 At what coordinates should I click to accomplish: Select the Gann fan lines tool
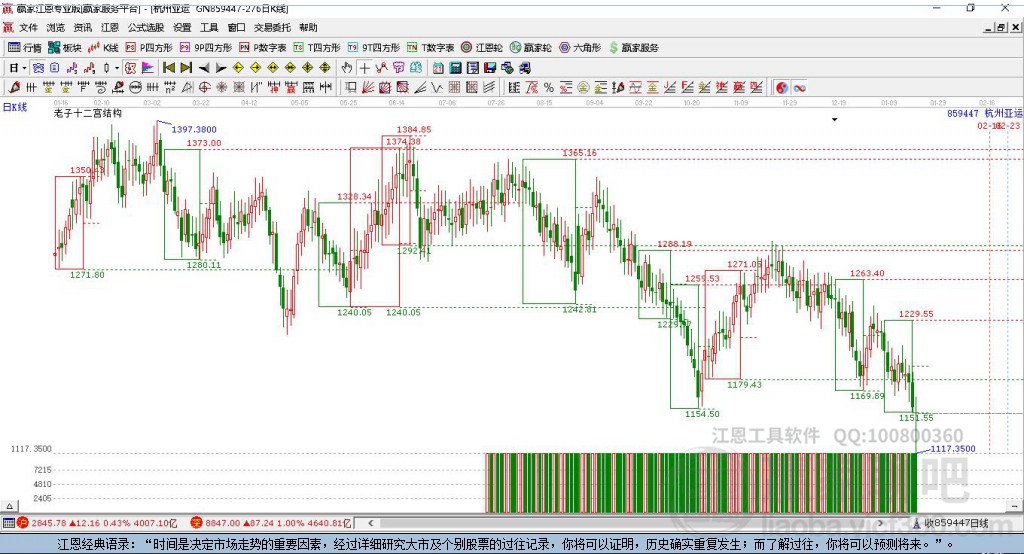tap(368, 88)
